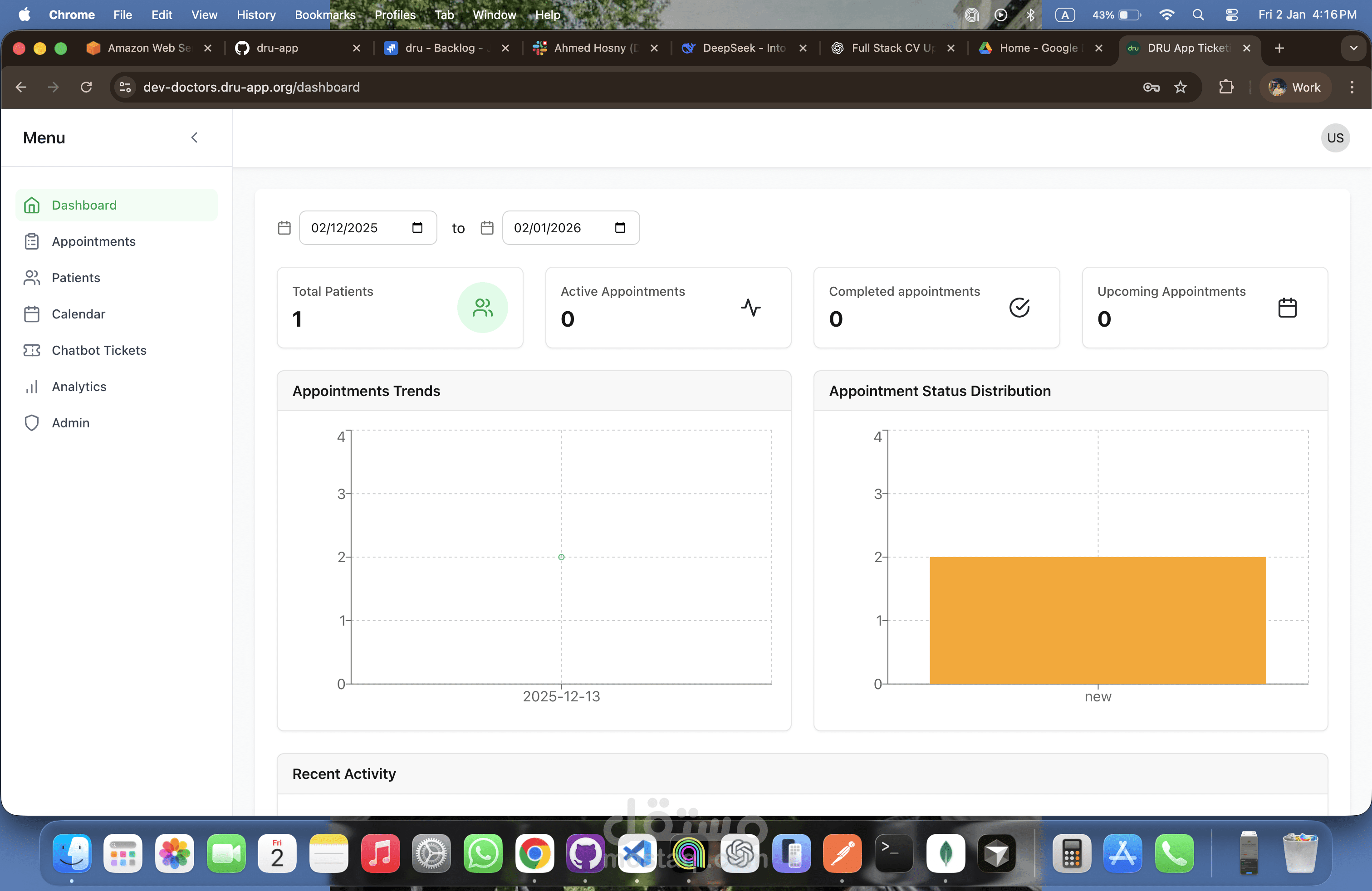Open the start date calendar picker
Screen dimensions: 1372x891
click(417, 228)
